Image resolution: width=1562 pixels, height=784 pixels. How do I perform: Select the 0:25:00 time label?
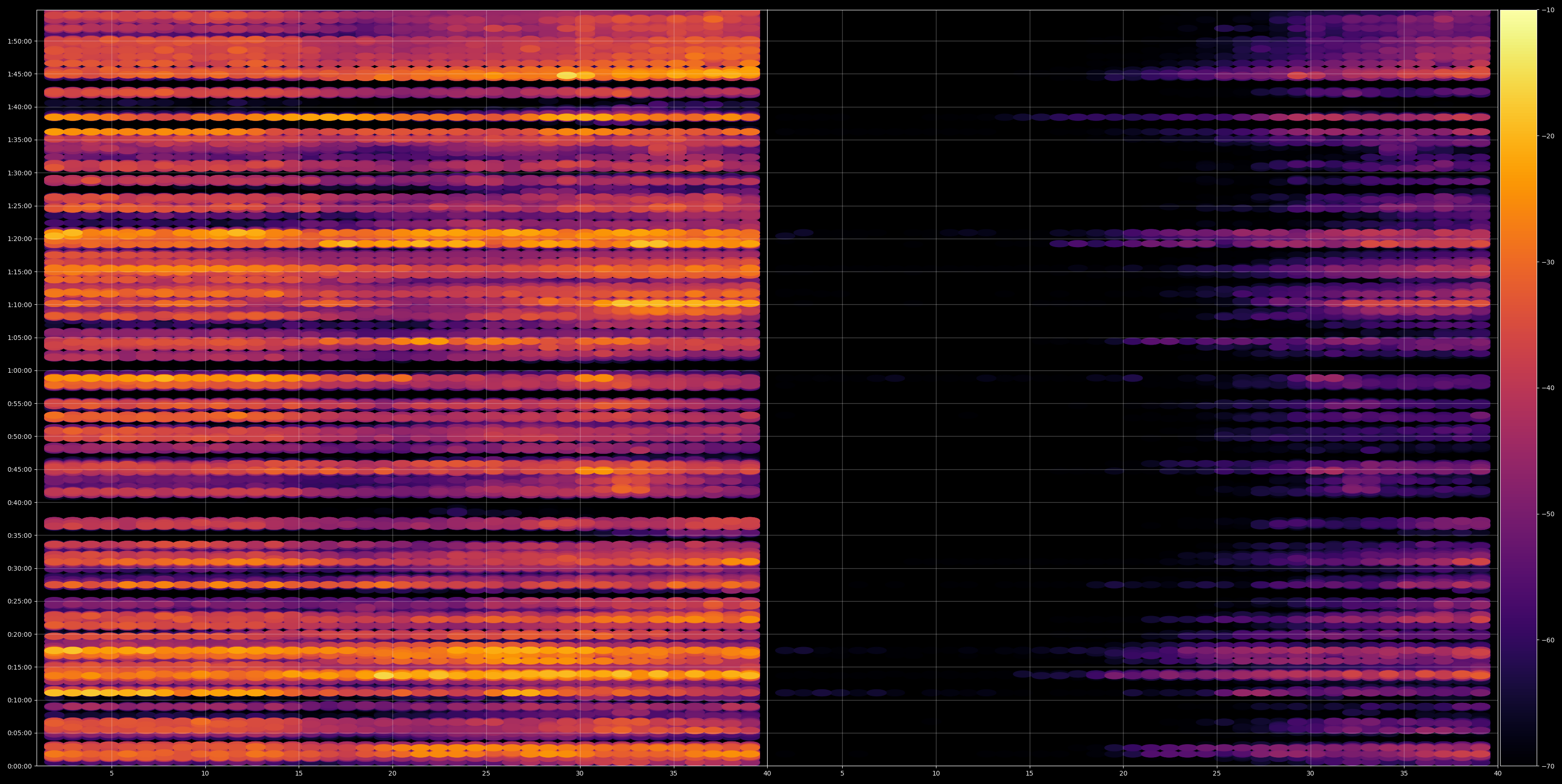pyautogui.click(x=19, y=601)
